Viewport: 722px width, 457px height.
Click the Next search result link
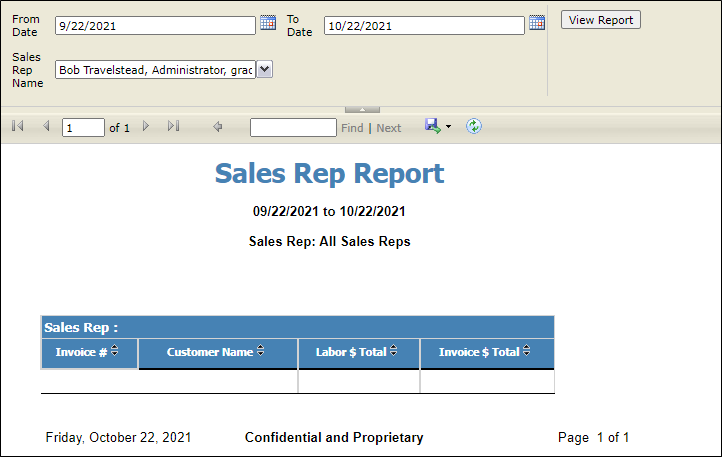coord(389,128)
